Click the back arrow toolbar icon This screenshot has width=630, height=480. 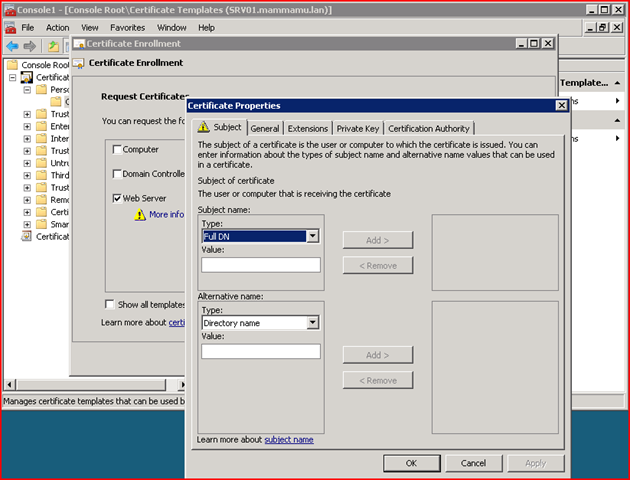pos(12,46)
